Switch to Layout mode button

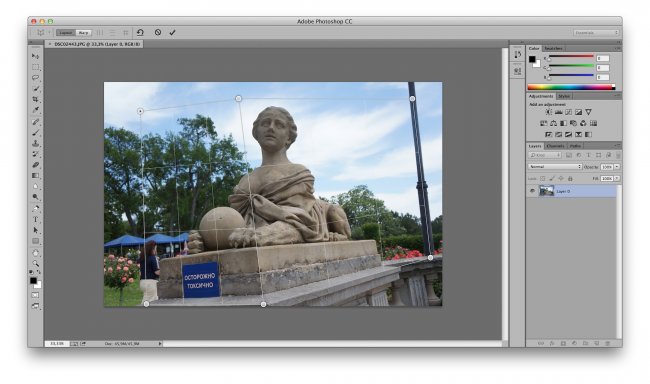click(65, 32)
